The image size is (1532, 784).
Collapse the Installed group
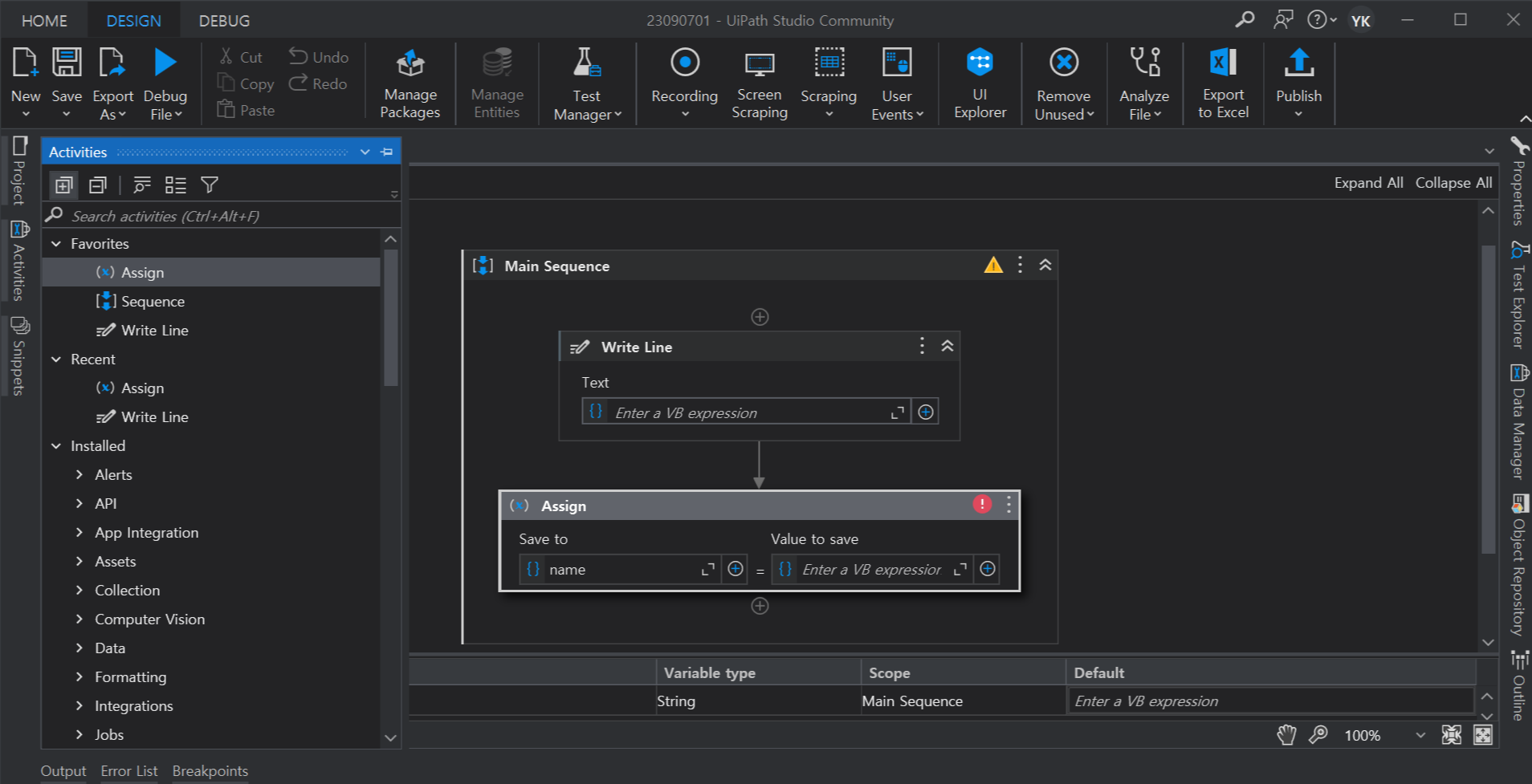[56, 446]
